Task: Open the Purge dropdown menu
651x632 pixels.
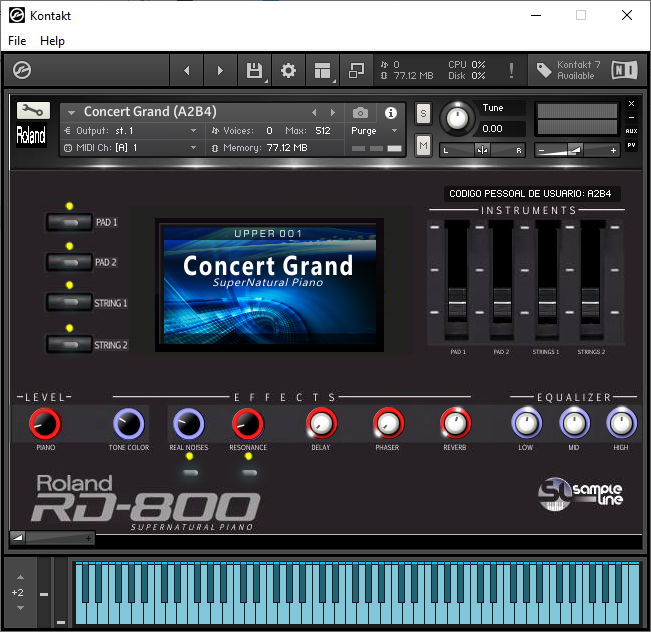Action: 374,131
